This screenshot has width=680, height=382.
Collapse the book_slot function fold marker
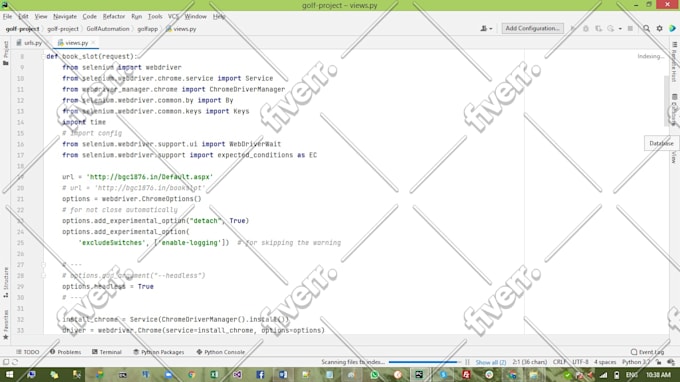coord(43,56)
